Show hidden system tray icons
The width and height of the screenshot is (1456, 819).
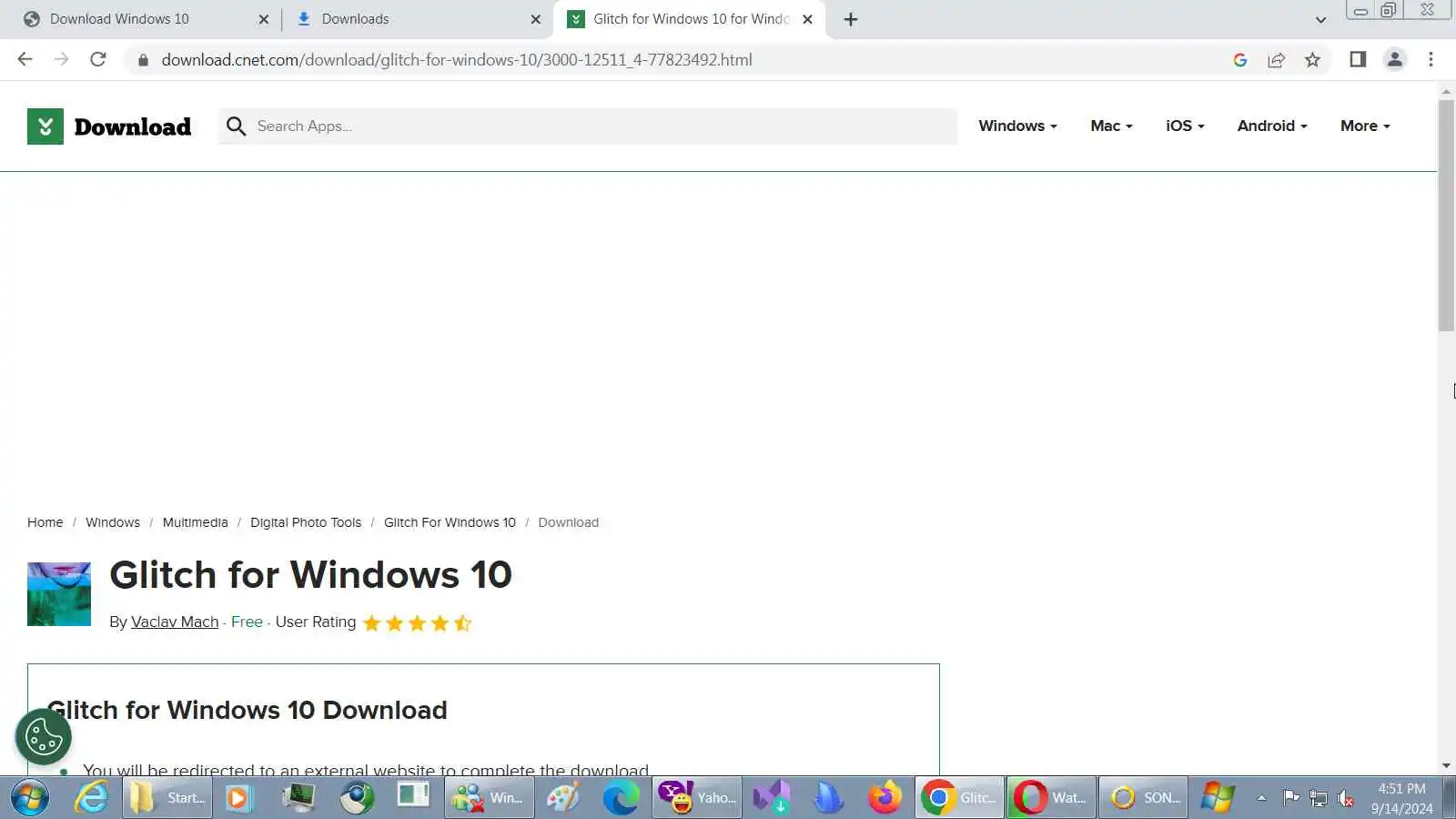click(1261, 798)
